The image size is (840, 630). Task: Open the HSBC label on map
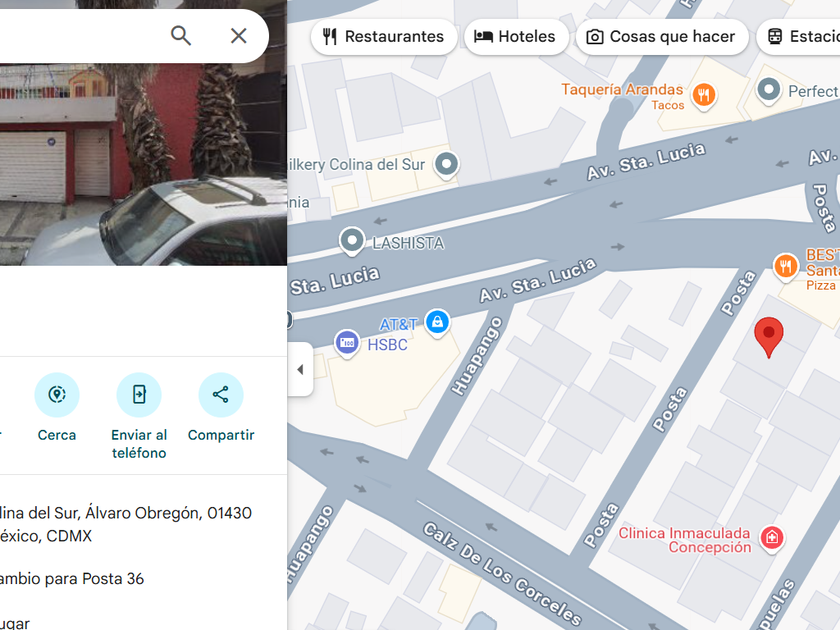387,344
